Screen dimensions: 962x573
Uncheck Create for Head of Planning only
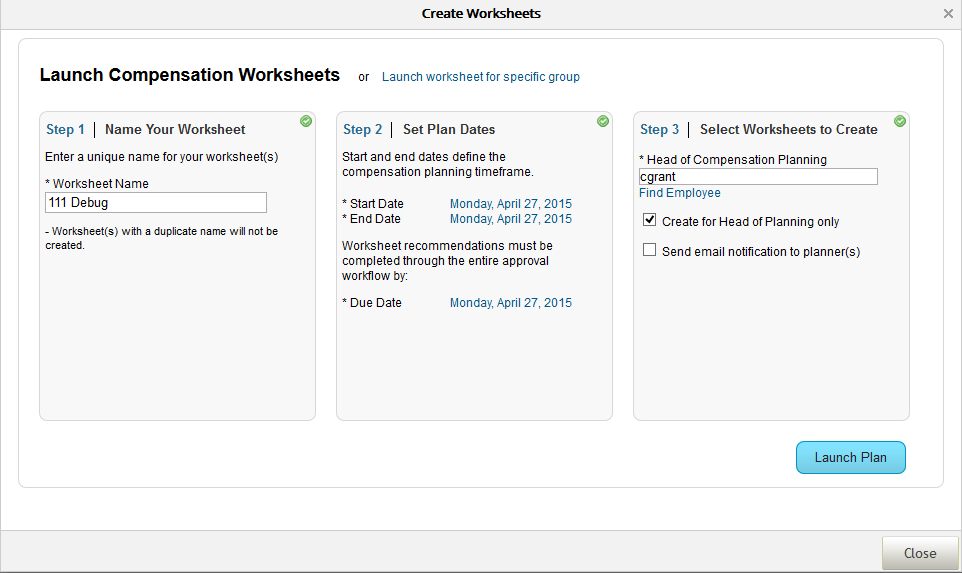649,220
